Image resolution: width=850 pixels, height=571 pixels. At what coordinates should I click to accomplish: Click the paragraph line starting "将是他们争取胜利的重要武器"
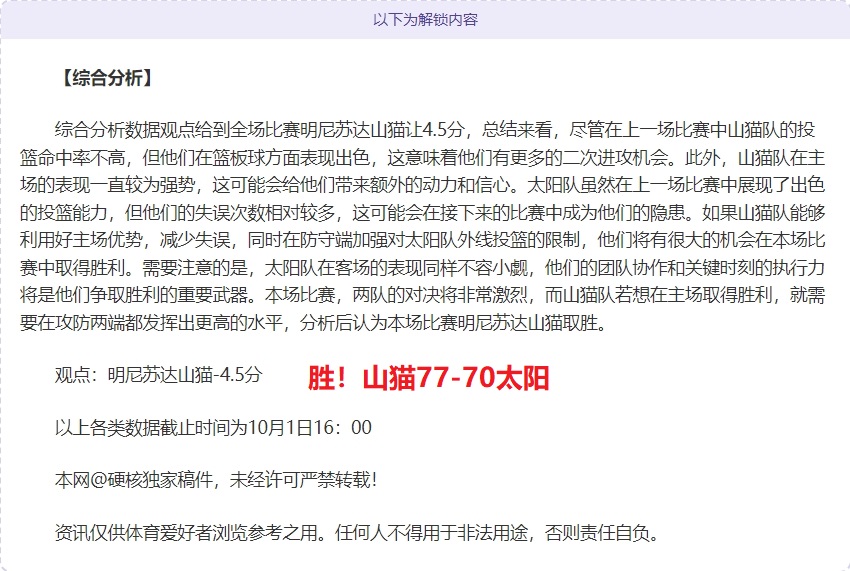[x=422, y=295]
